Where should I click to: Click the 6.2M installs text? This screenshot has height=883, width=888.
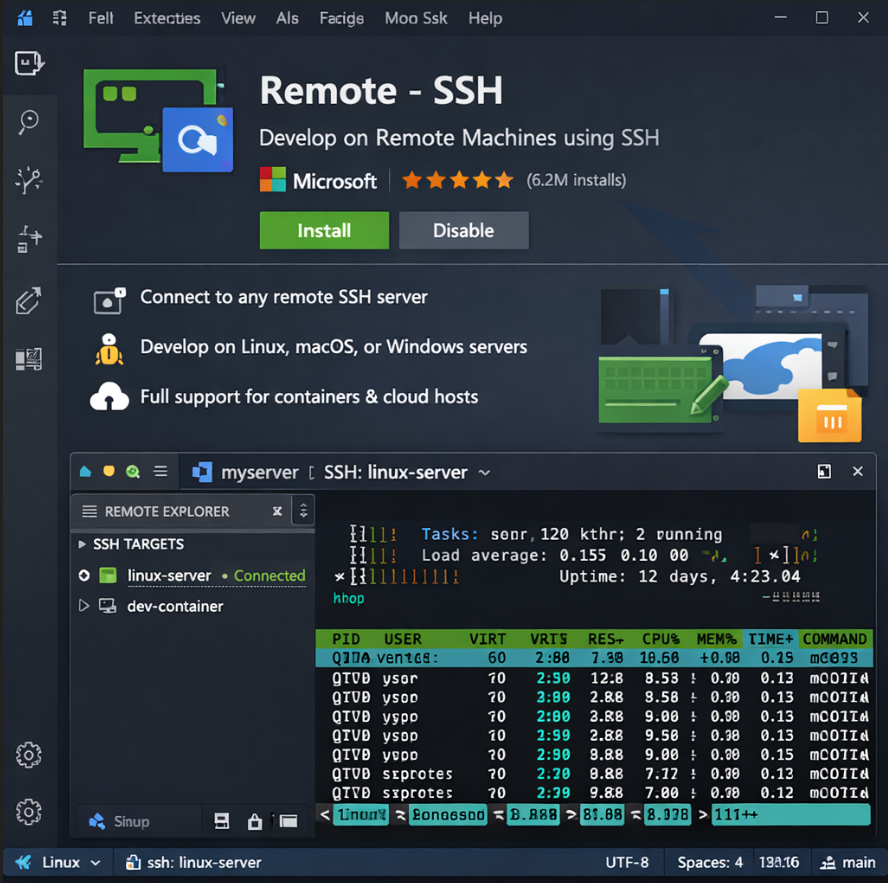[576, 180]
